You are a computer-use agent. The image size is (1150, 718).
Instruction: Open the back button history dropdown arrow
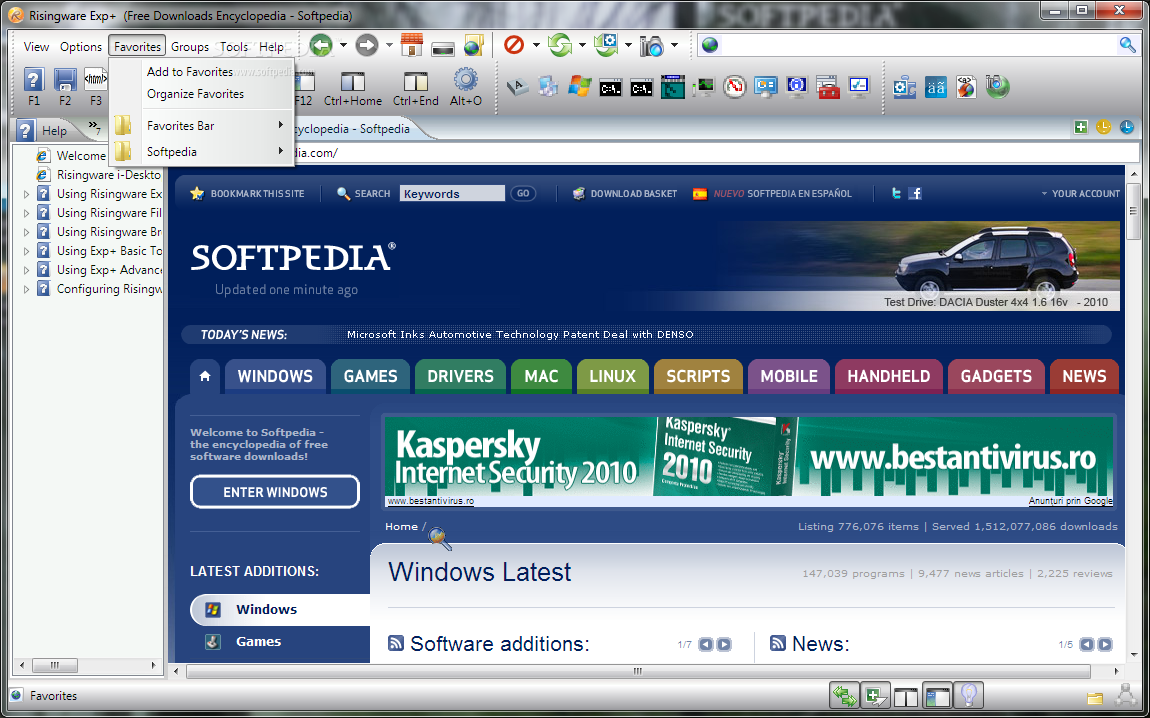(343, 45)
